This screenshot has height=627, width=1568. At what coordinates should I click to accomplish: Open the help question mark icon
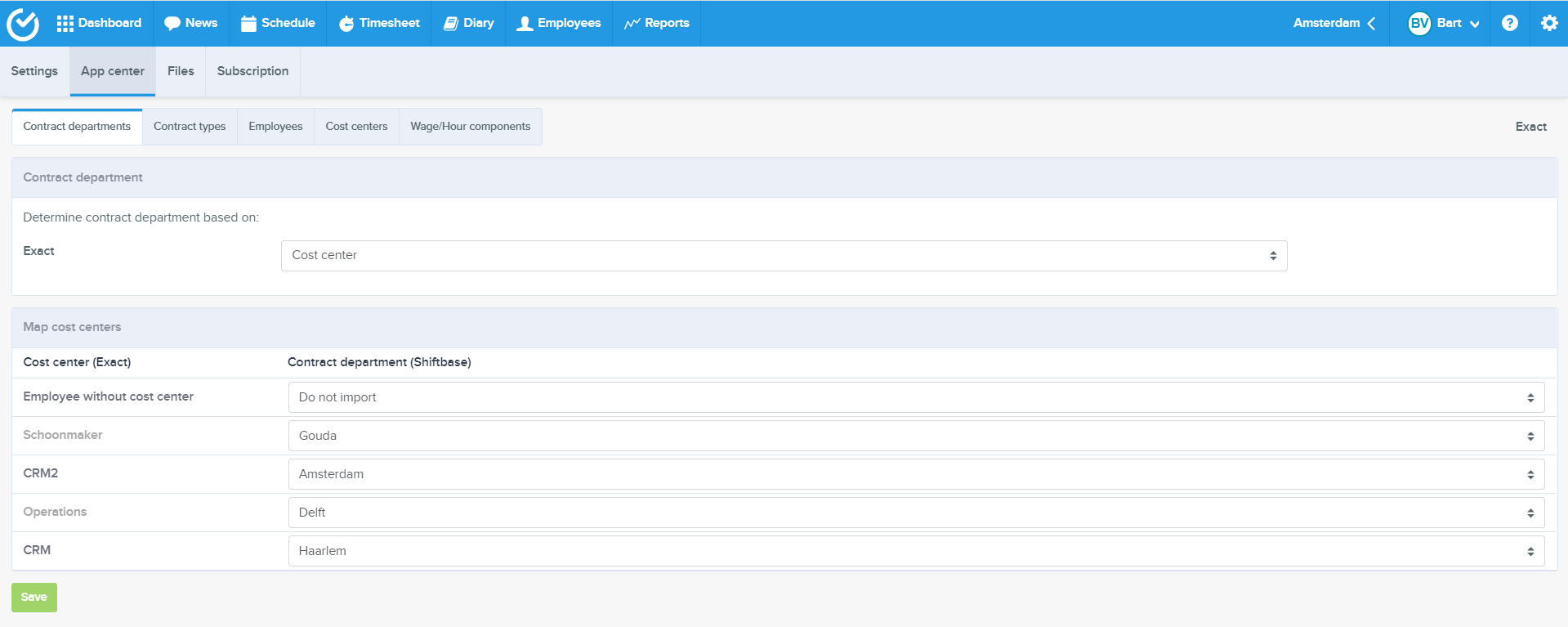[1509, 23]
